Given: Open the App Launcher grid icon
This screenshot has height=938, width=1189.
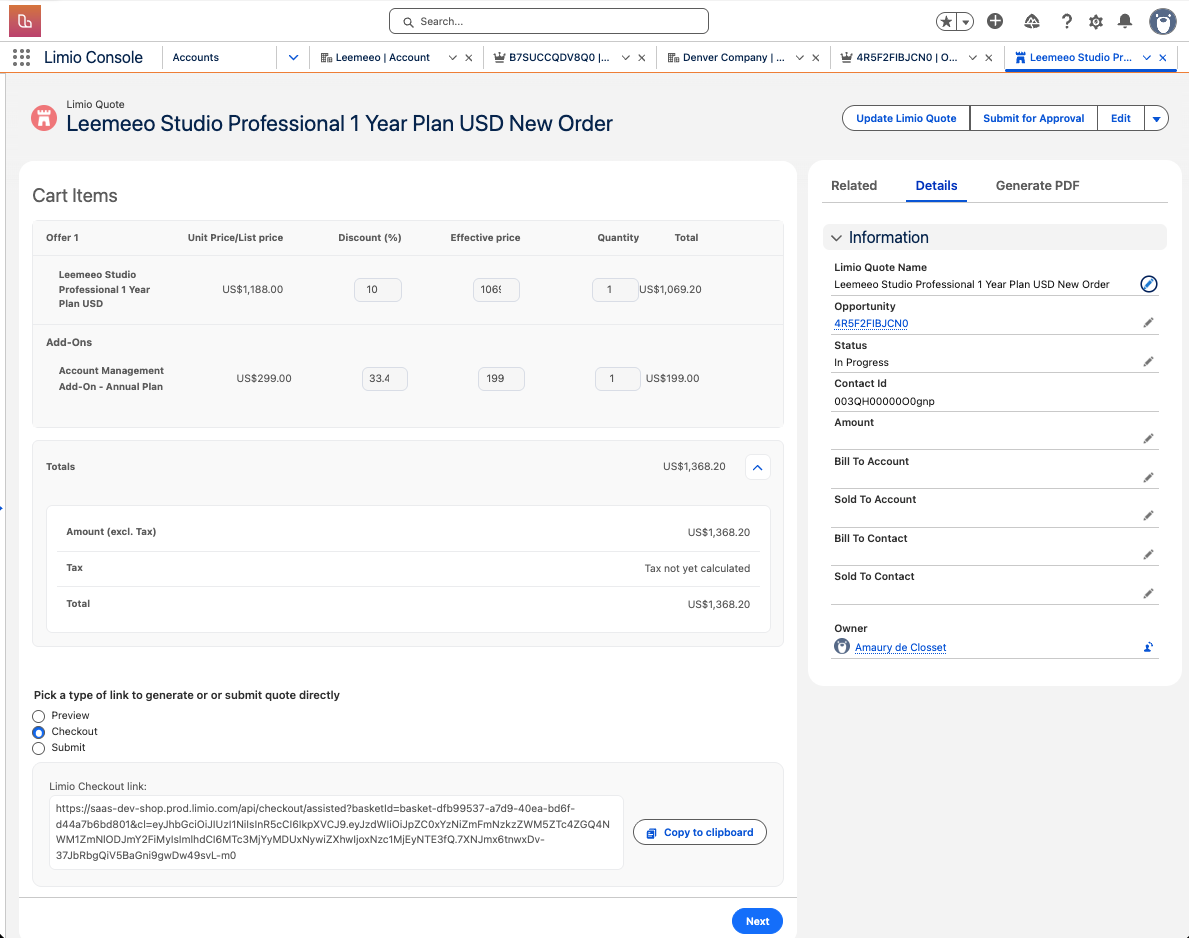Looking at the screenshot, I should pyautogui.click(x=21, y=58).
